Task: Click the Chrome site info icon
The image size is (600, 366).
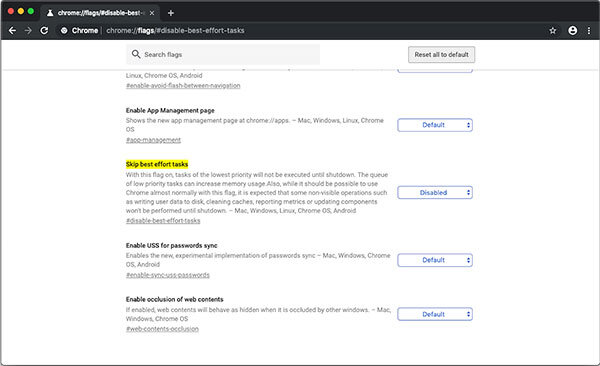Action: click(64, 31)
